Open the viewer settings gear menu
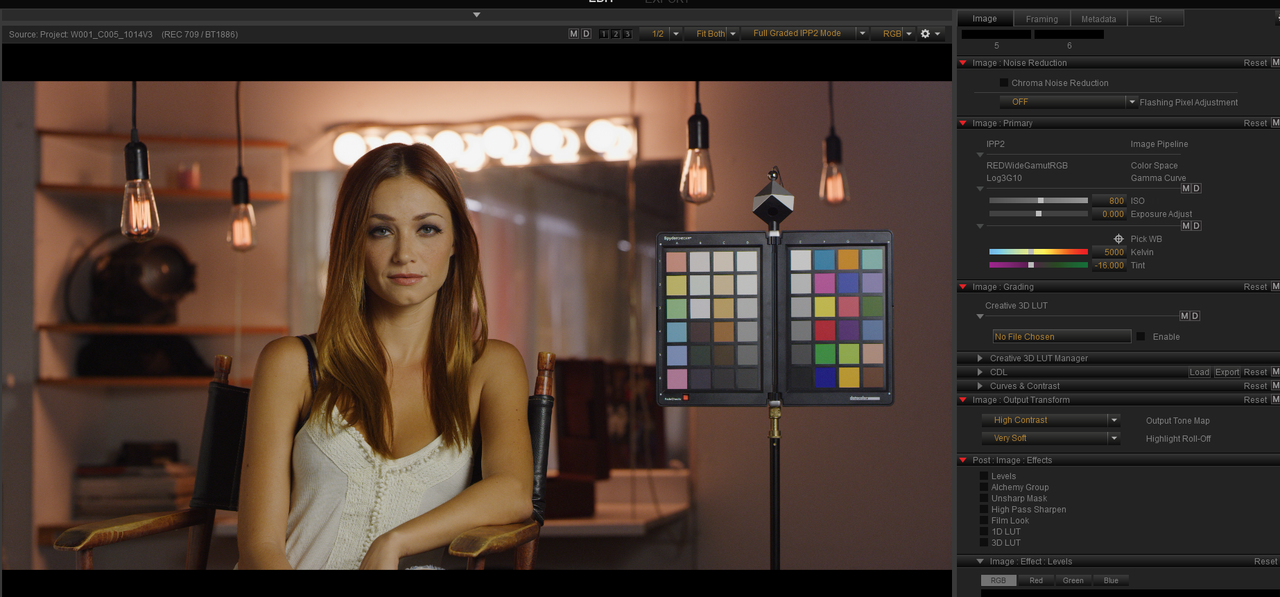Screen dimensions: 1280x597 [x=930, y=34]
